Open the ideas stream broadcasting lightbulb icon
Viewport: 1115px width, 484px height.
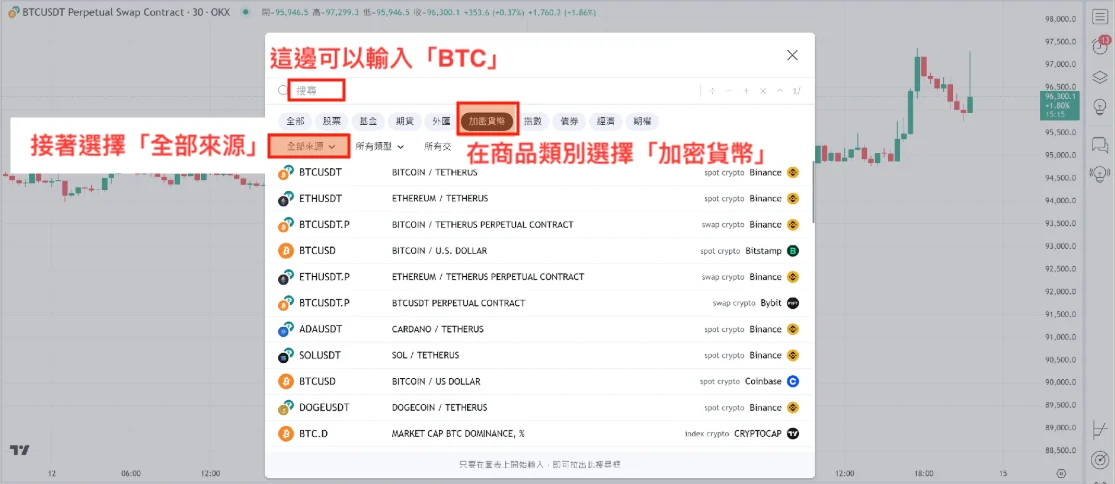[x=1099, y=173]
